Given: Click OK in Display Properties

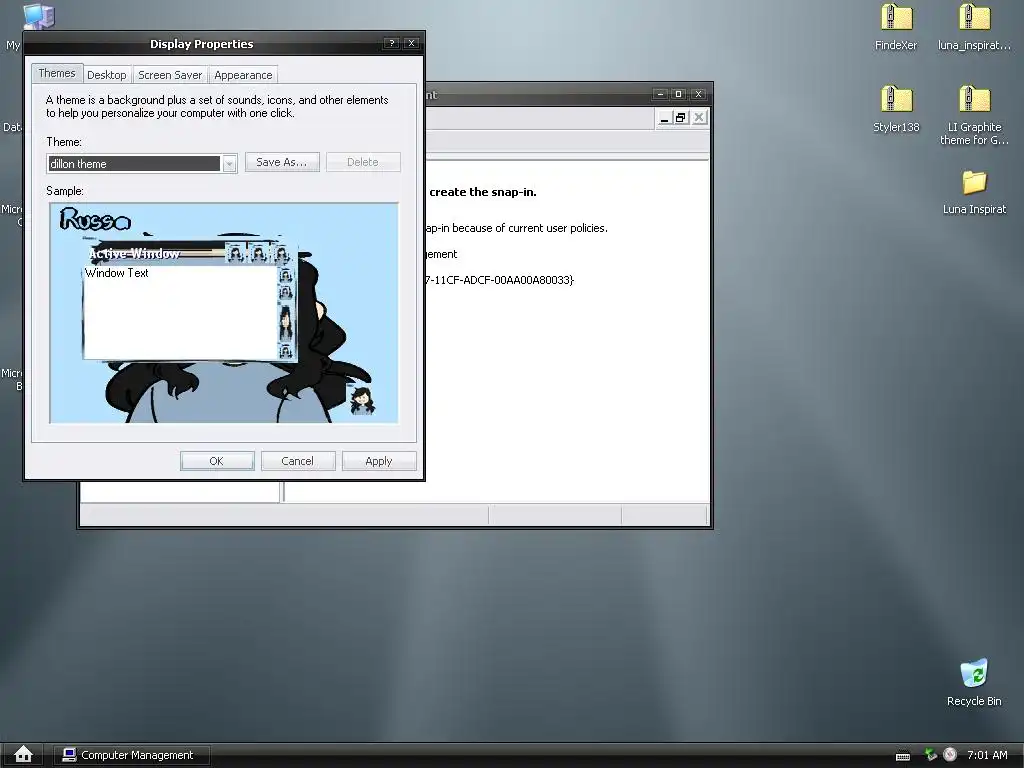Looking at the screenshot, I should [217, 461].
